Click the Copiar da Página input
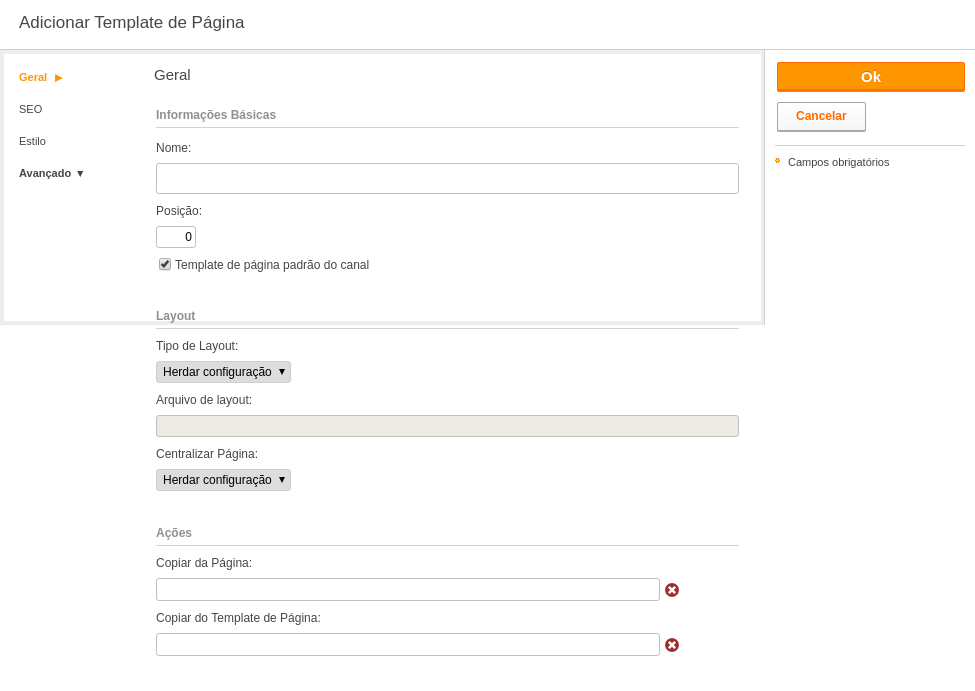975x691 pixels. click(x=407, y=590)
